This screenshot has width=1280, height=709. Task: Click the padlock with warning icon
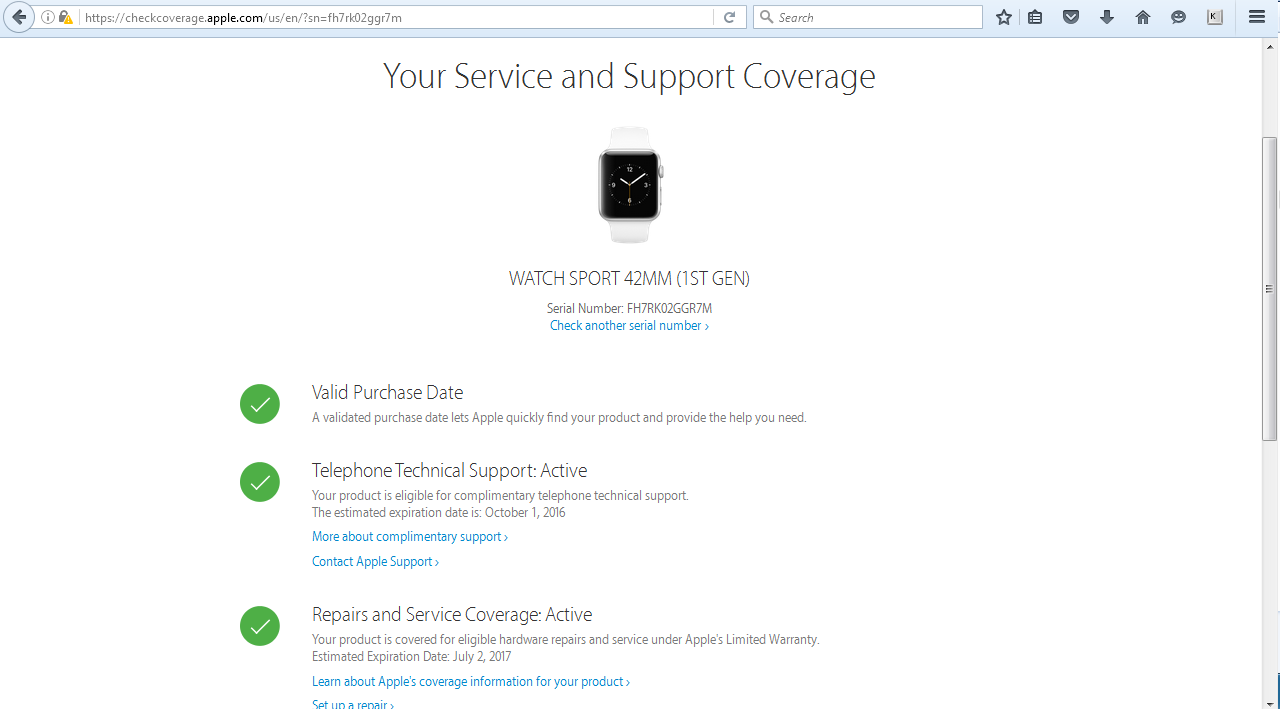[65, 17]
